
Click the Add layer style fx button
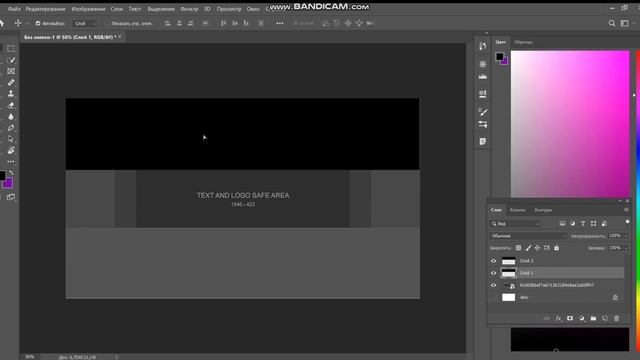click(x=558, y=318)
